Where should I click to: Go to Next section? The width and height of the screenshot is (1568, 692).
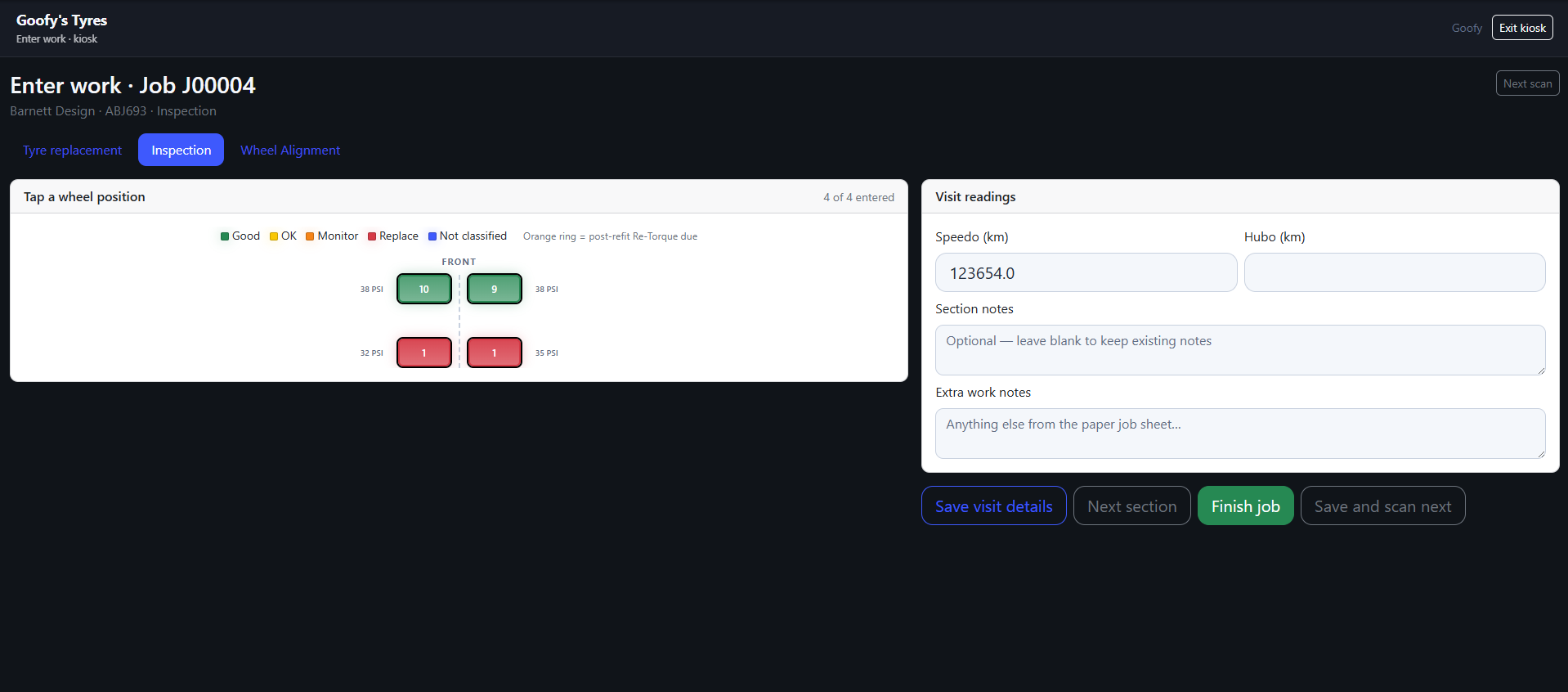tap(1132, 506)
